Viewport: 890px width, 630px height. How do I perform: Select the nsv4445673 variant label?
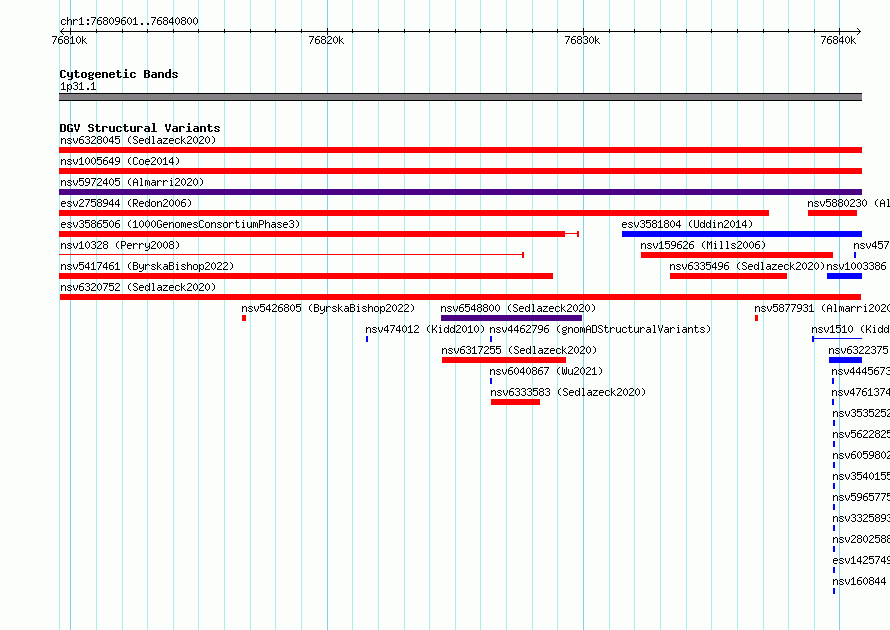[x=860, y=371]
